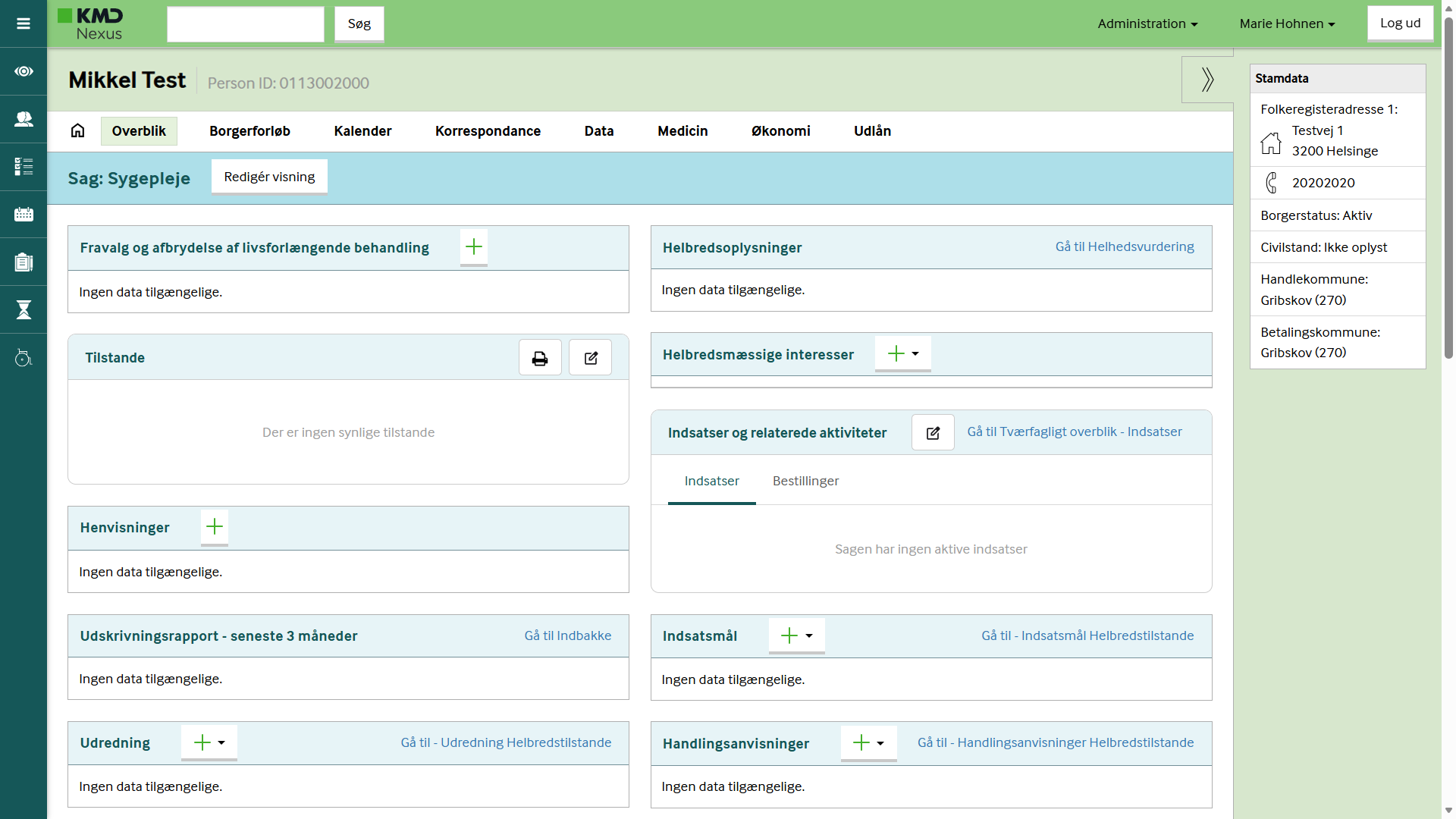Open the hamburger menu in sidebar

pos(24,24)
